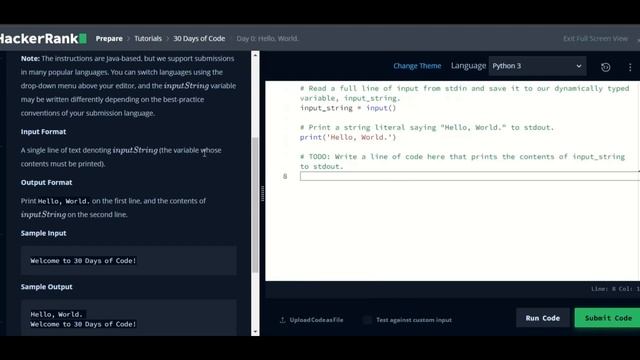Click the input_string = input() line

click(x=348, y=108)
